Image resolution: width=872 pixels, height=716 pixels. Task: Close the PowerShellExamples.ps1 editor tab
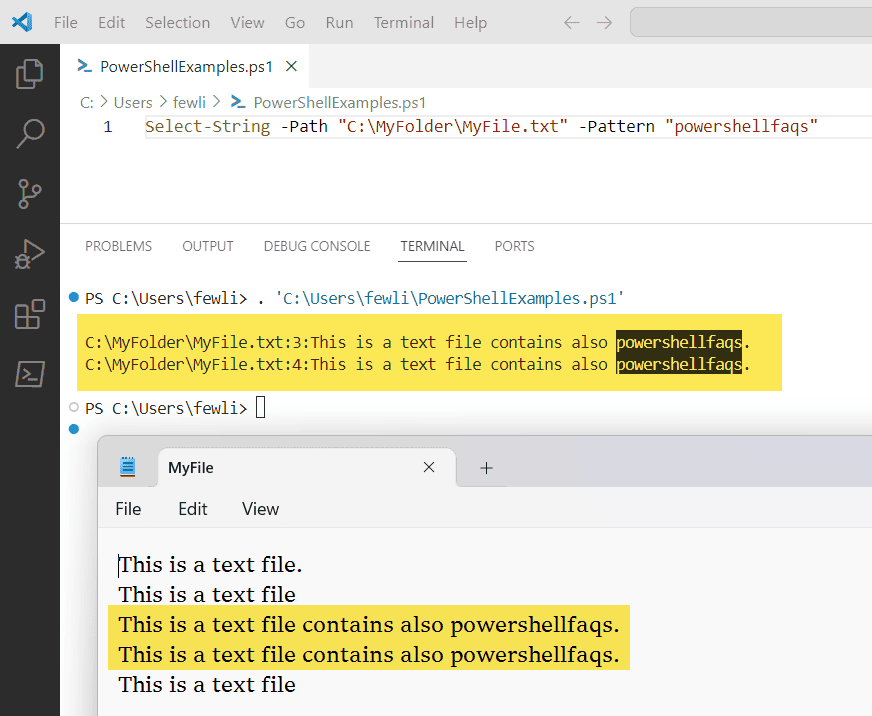tap(290, 68)
